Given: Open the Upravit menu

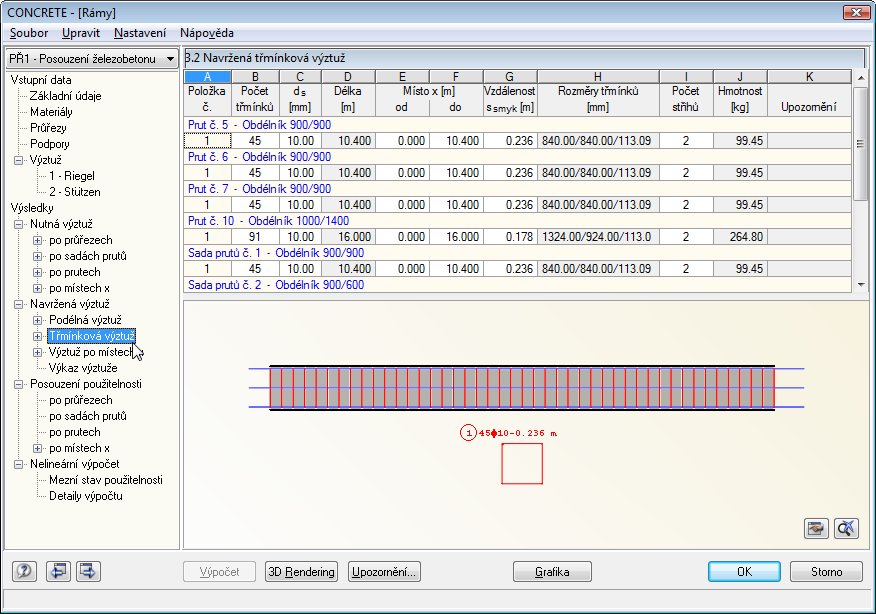Looking at the screenshot, I should tap(81, 33).
